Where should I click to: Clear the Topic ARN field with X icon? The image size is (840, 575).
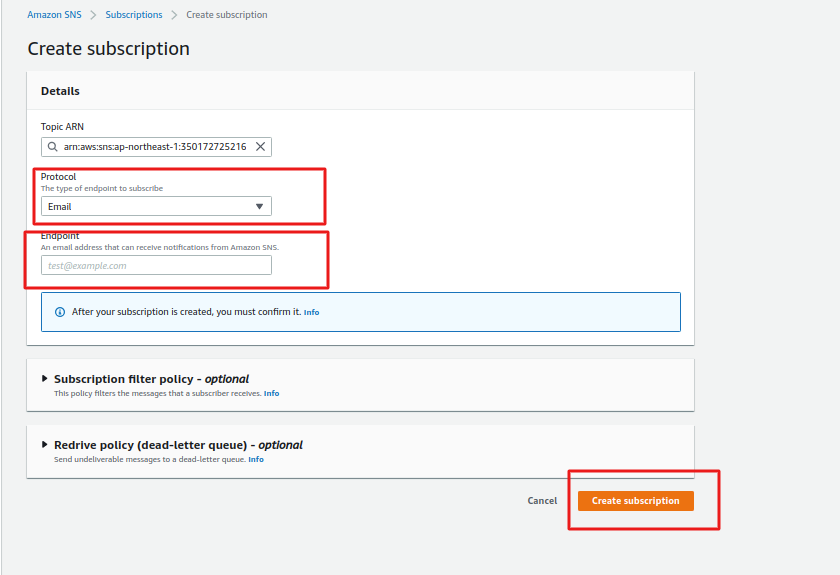coord(261,147)
